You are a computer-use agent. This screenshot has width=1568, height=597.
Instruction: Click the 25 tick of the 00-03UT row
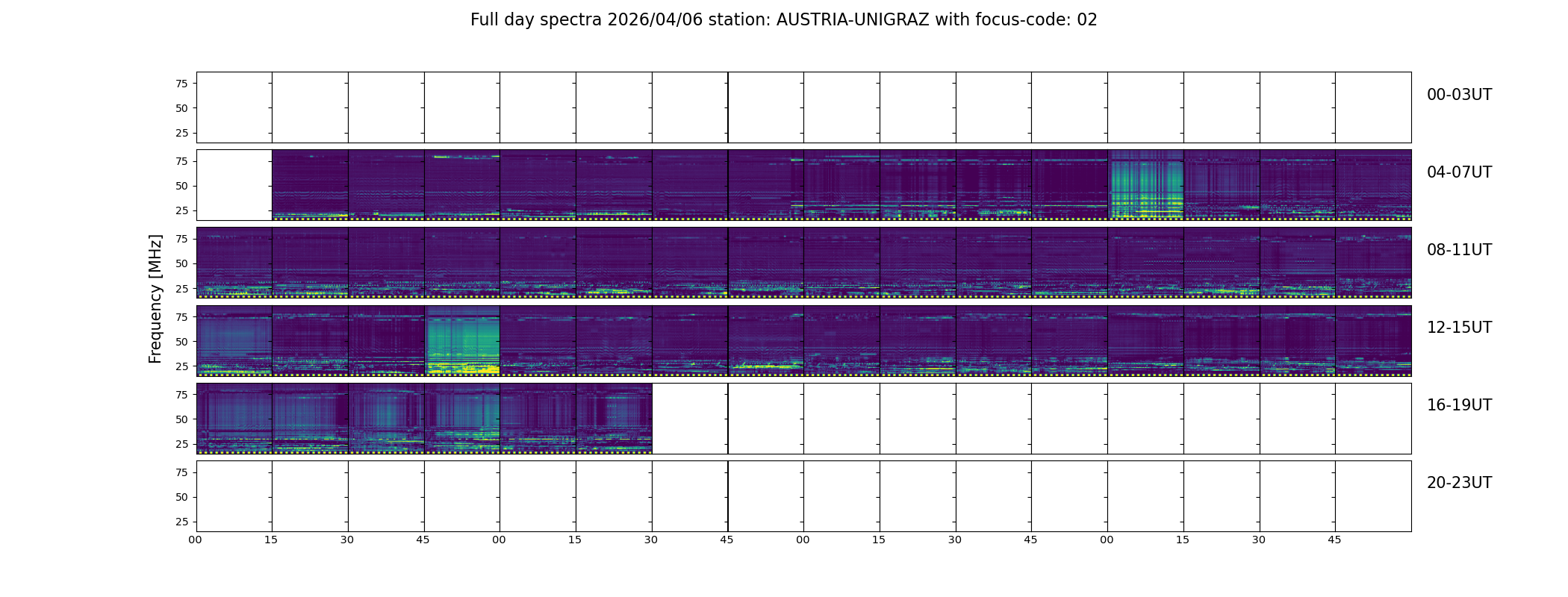click(181, 133)
